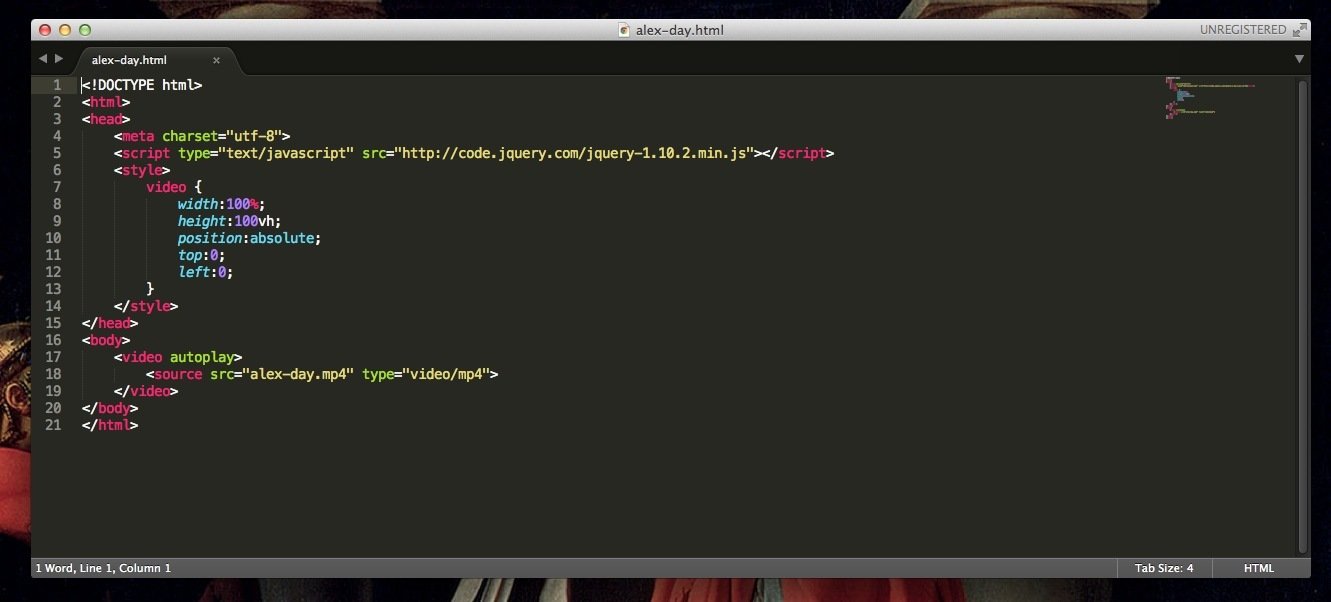The height and width of the screenshot is (602, 1331).
Task: Click the fullscreen arrows icon in title bar
Action: click(1300, 30)
